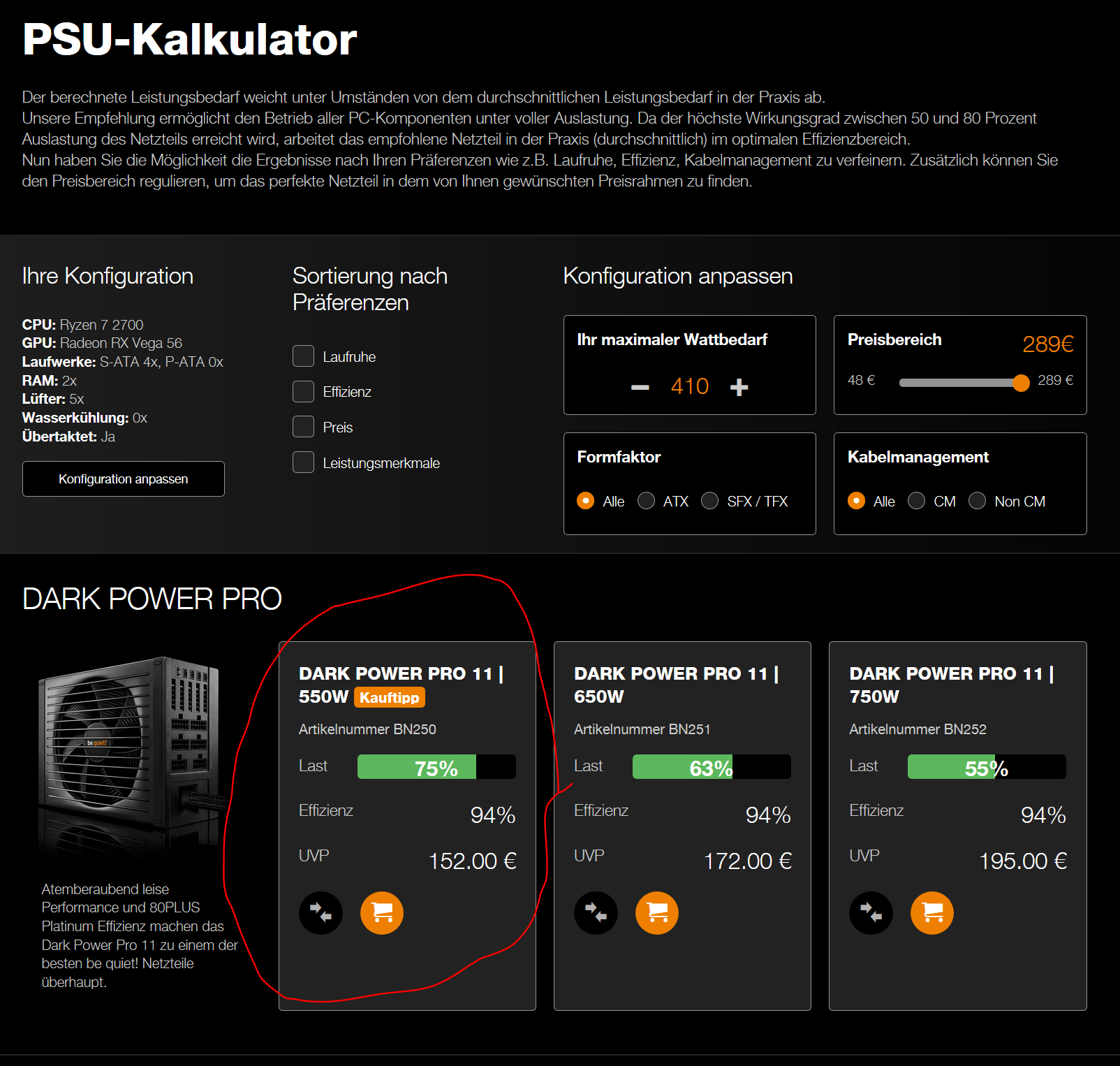
Task: Choose ATX form factor
Action: (646, 501)
